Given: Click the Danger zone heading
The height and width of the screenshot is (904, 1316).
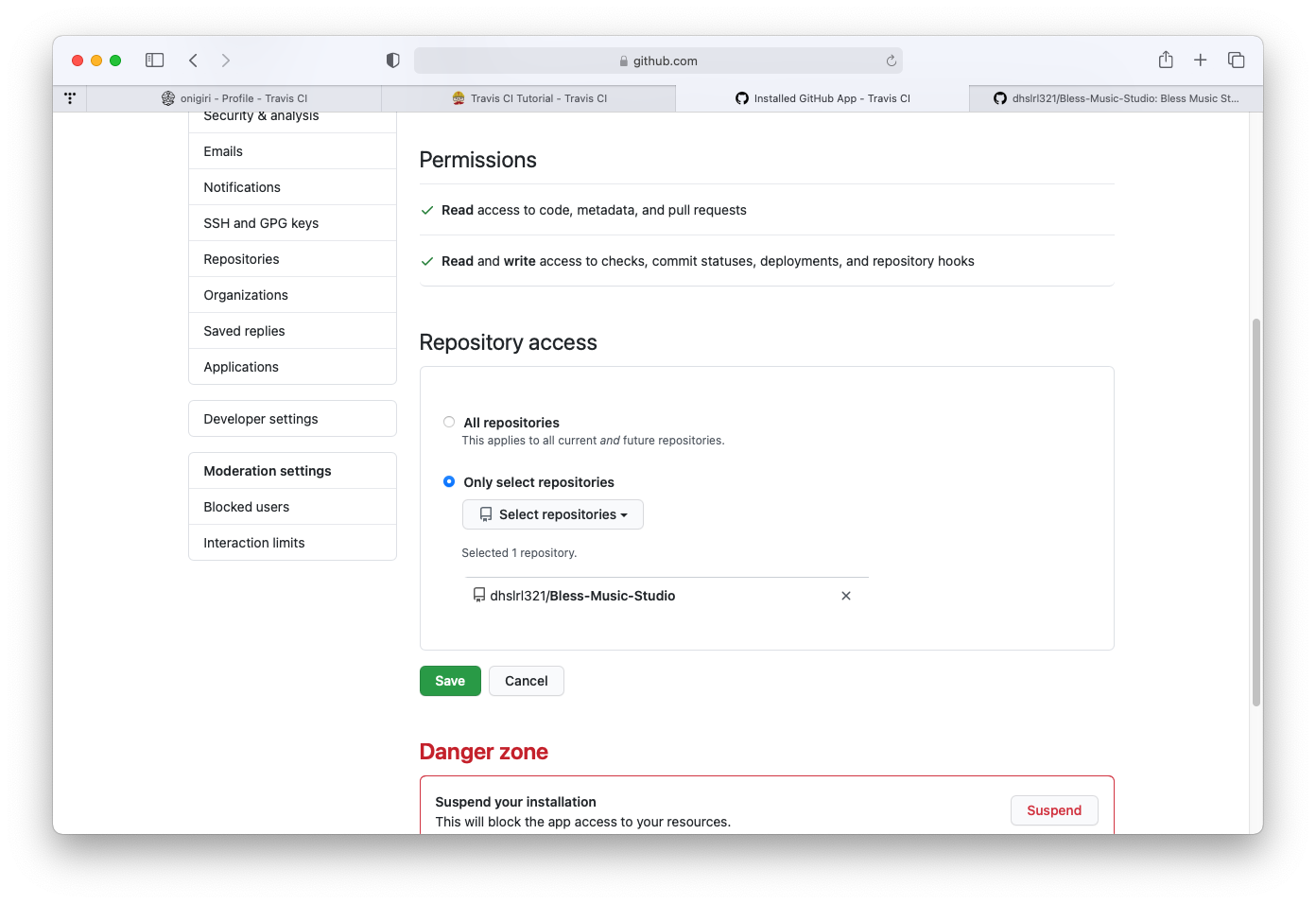Looking at the screenshot, I should click(x=484, y=752).
